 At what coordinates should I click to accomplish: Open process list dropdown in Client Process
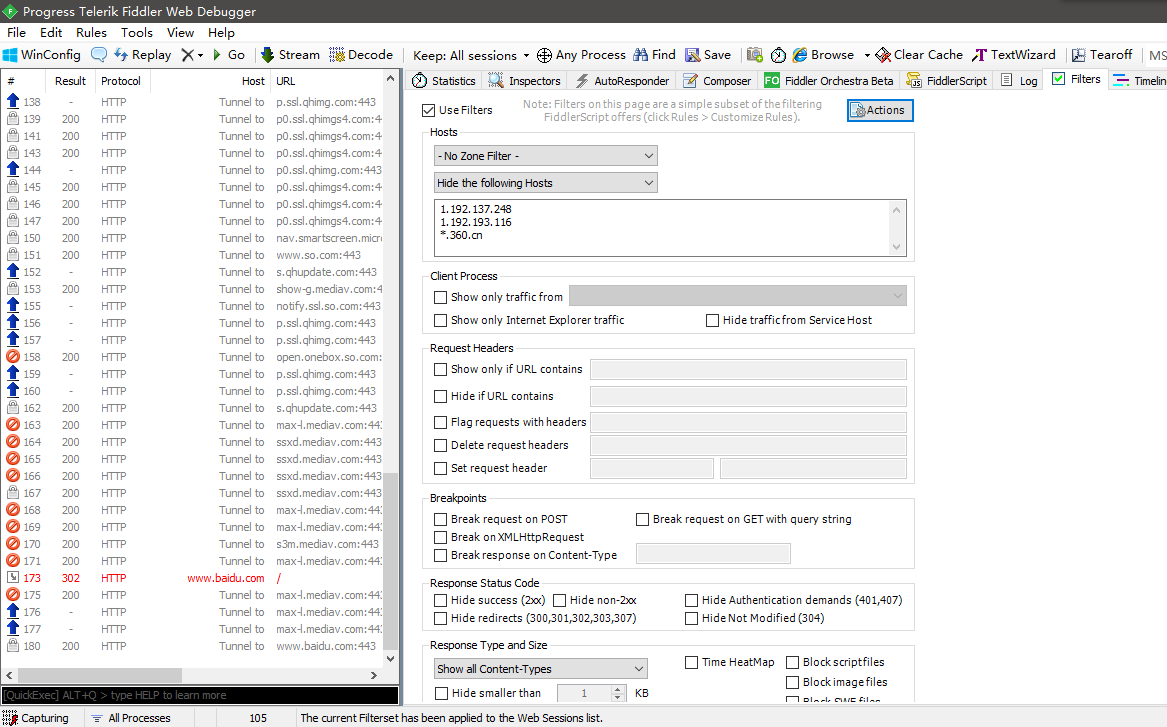738,296
